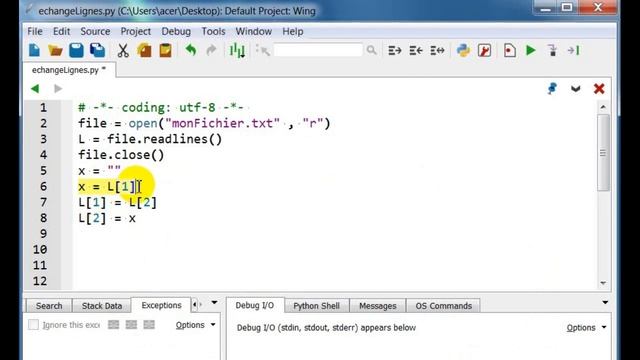Undo last edit with green arrow
The image size is (640, 360).
click(191, 50)
